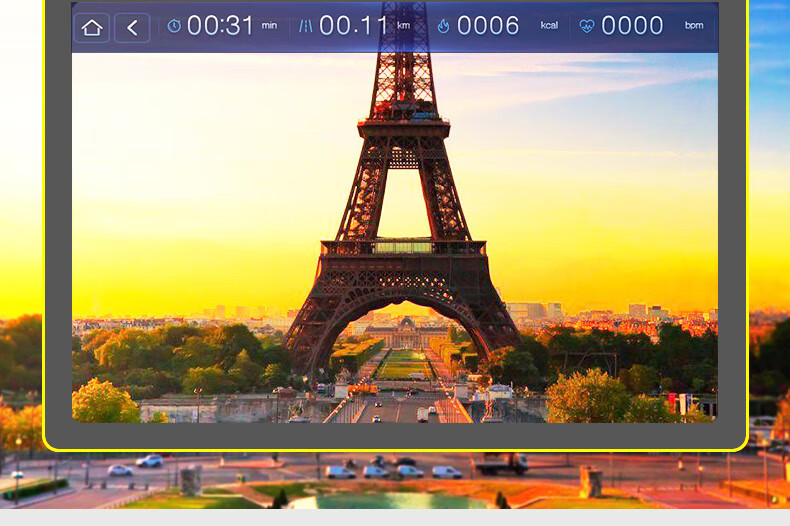Click the white truck outside the screen frame
Viewport: 790px width, 526px height.
point(500,463)
